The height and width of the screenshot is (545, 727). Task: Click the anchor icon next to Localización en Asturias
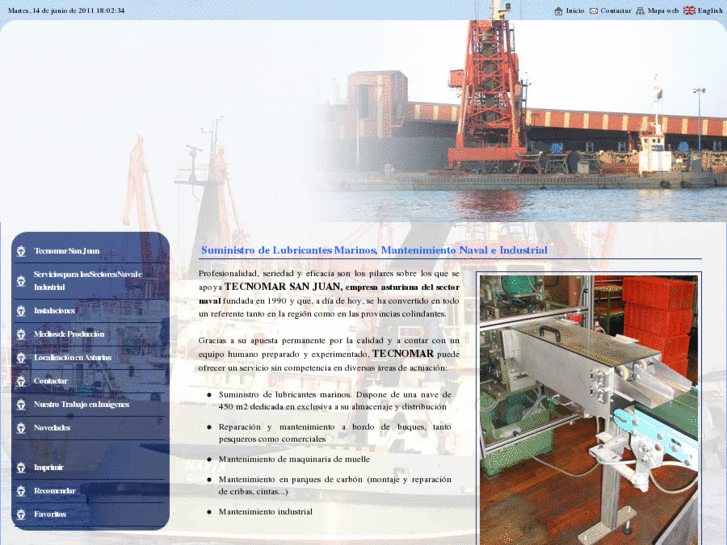point(21,358)
